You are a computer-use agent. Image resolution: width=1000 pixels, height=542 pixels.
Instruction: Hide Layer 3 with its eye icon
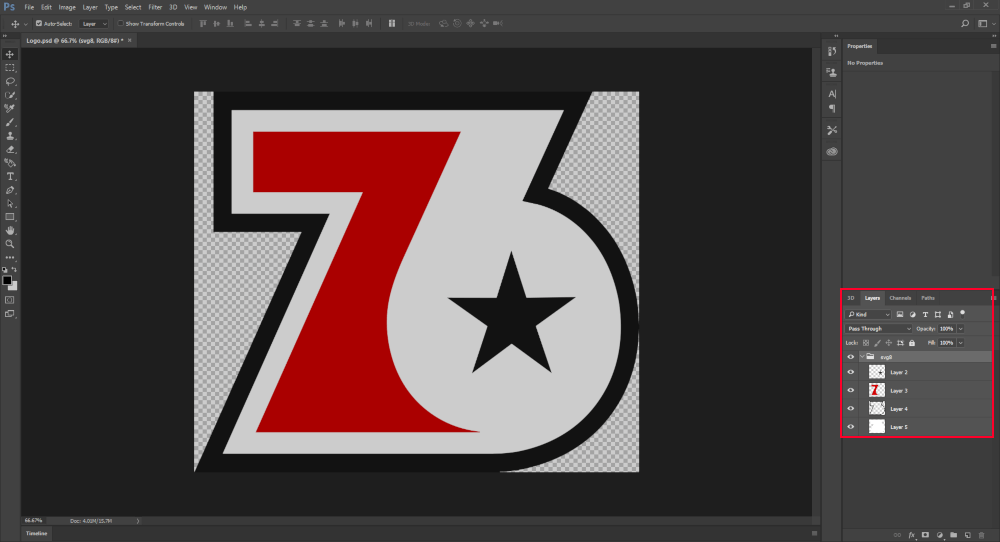point(850,390)
